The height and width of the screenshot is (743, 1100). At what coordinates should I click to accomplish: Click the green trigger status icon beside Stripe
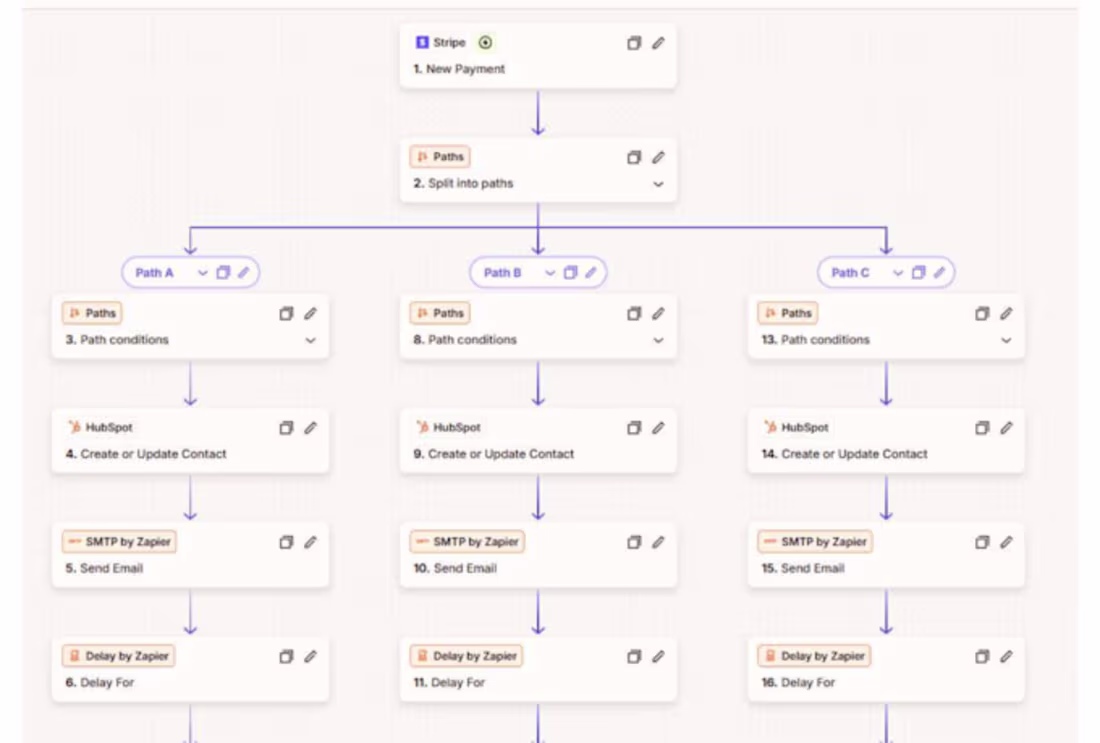tap(486, 42)
